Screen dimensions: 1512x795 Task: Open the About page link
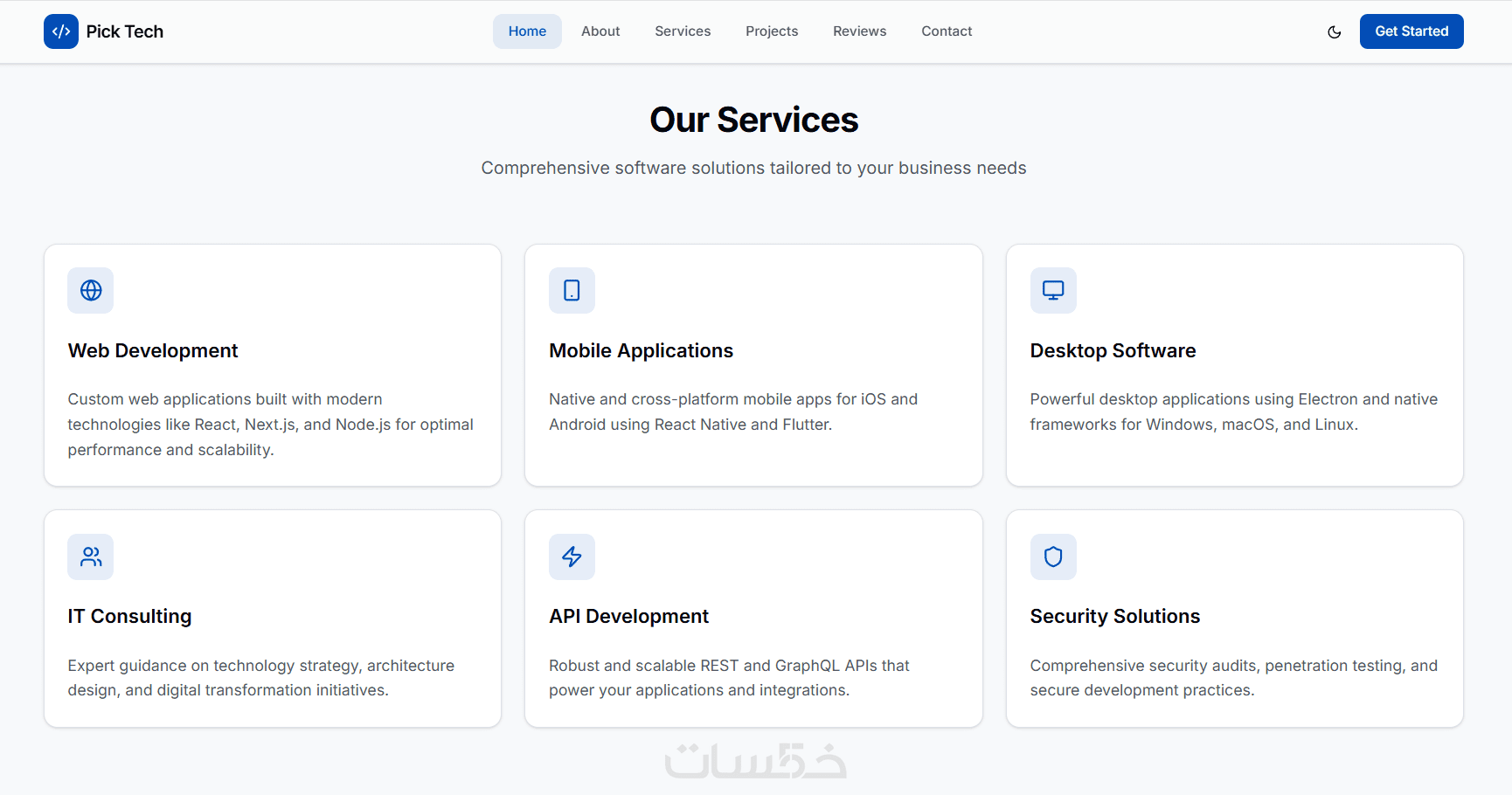(600, 31)
